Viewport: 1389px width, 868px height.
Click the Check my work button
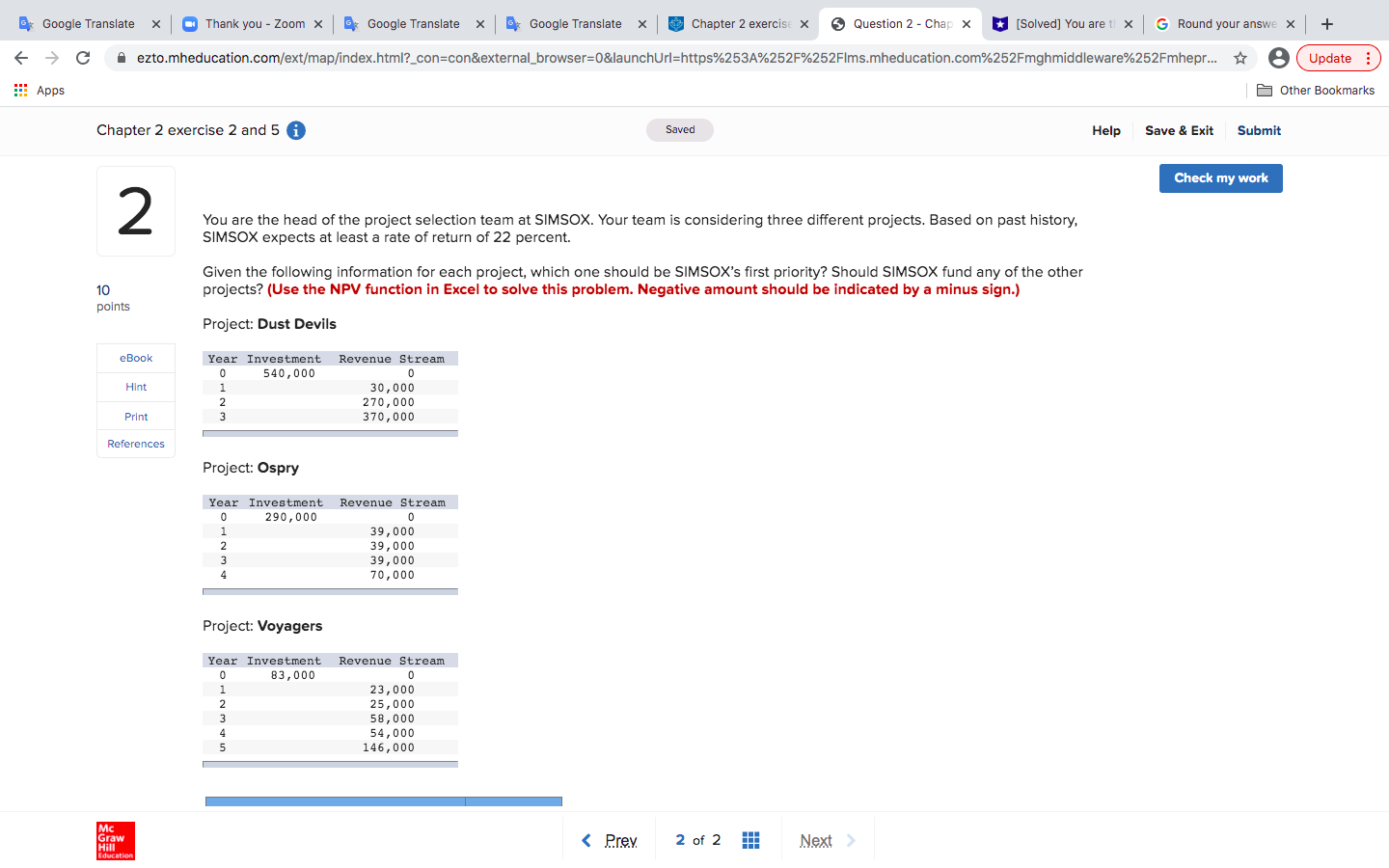click(x=1221, y=178)
